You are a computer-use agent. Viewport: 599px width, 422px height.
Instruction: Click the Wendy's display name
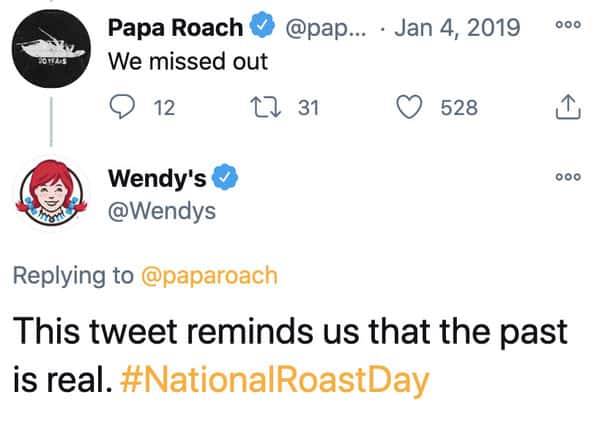tap(157, 178)
